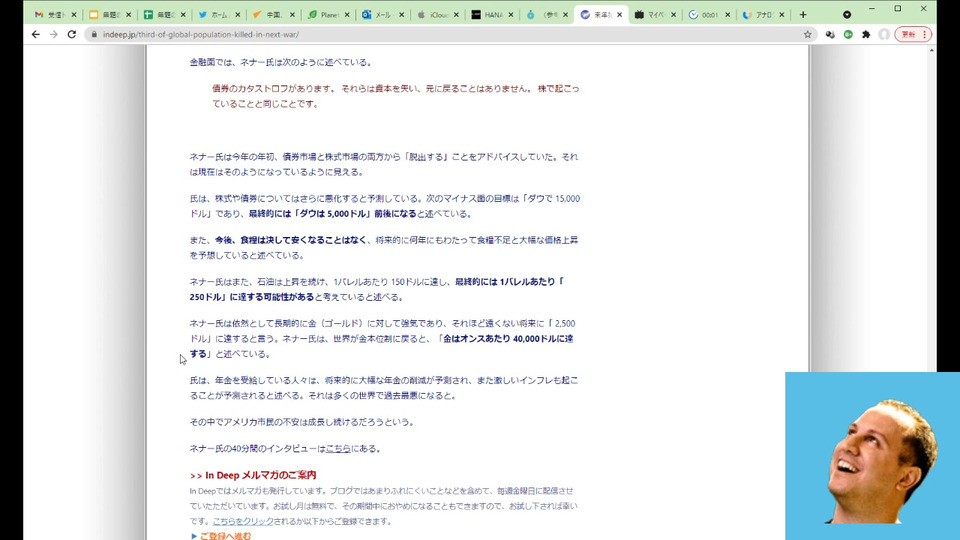Follow the ご登録へ進む link
Screen dimensions: 960x540
[x=225, y=536]
